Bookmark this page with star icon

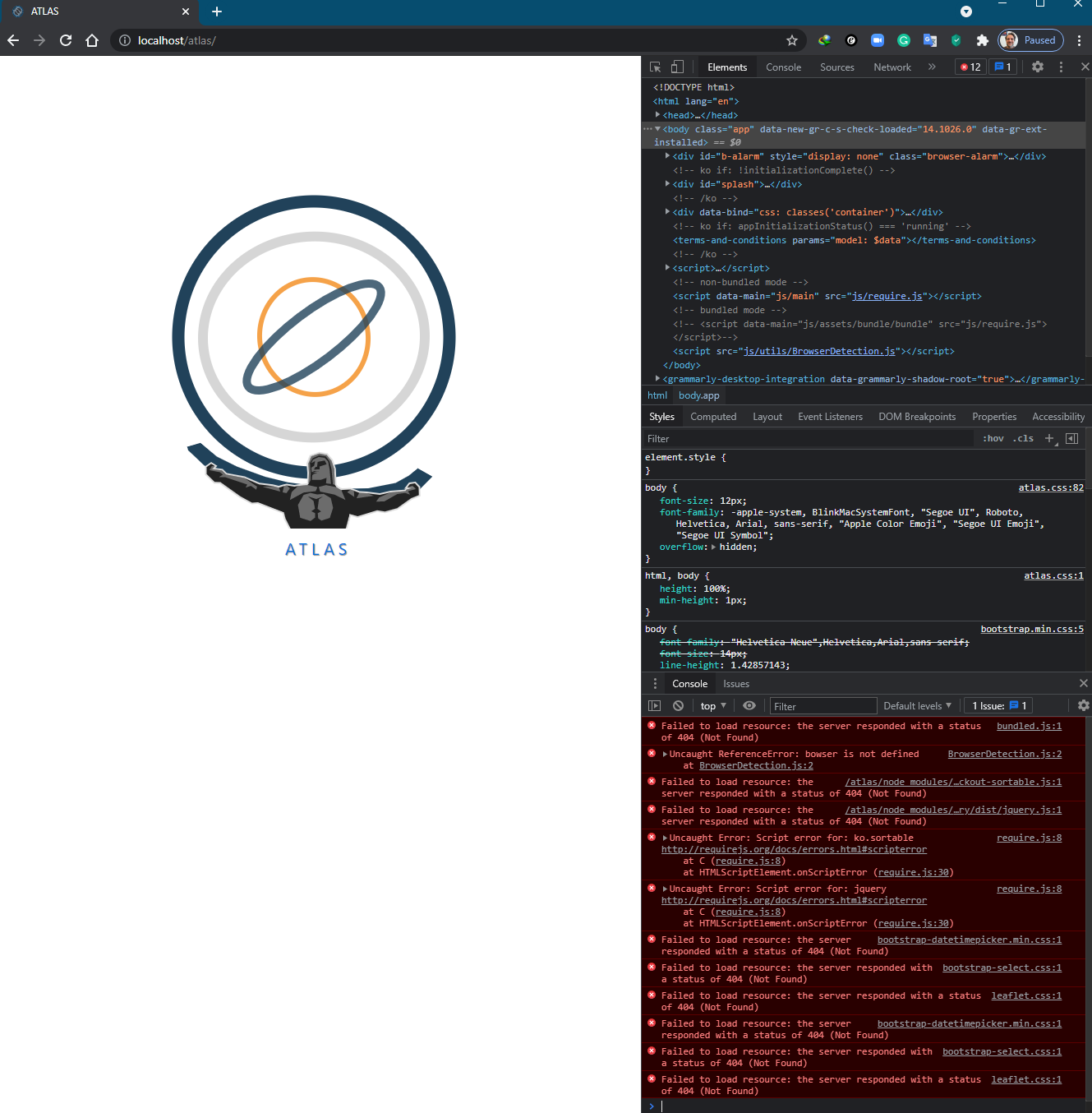[792, 40]
